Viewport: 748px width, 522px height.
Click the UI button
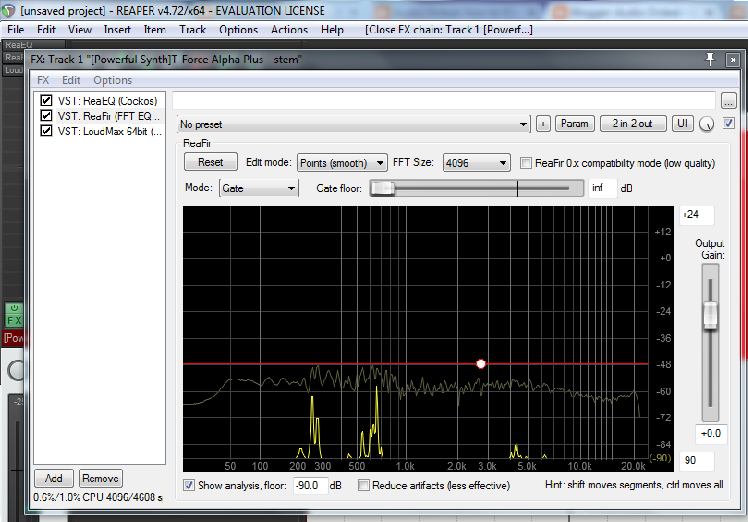(683, 124)
